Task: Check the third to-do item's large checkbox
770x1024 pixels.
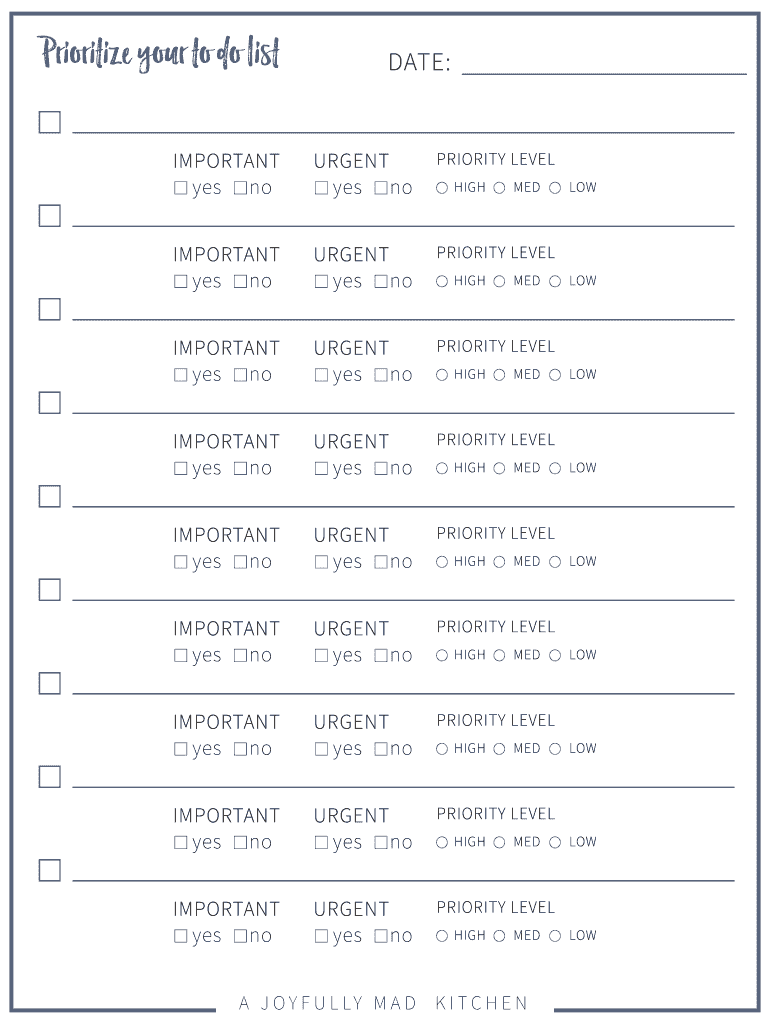Action: point(50,310)
